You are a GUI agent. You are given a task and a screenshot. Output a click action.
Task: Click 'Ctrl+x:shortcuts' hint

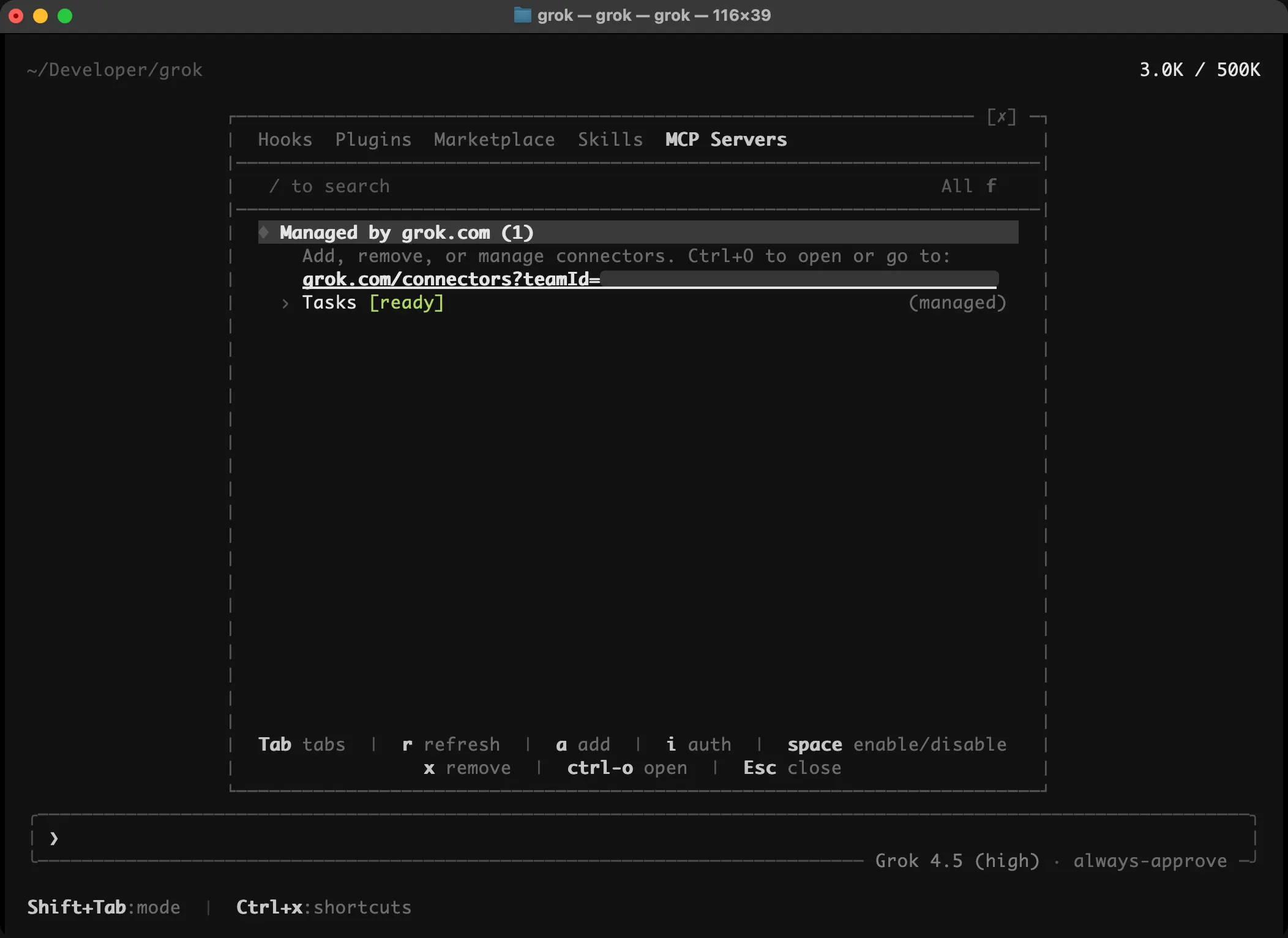(x=324, y=907)
